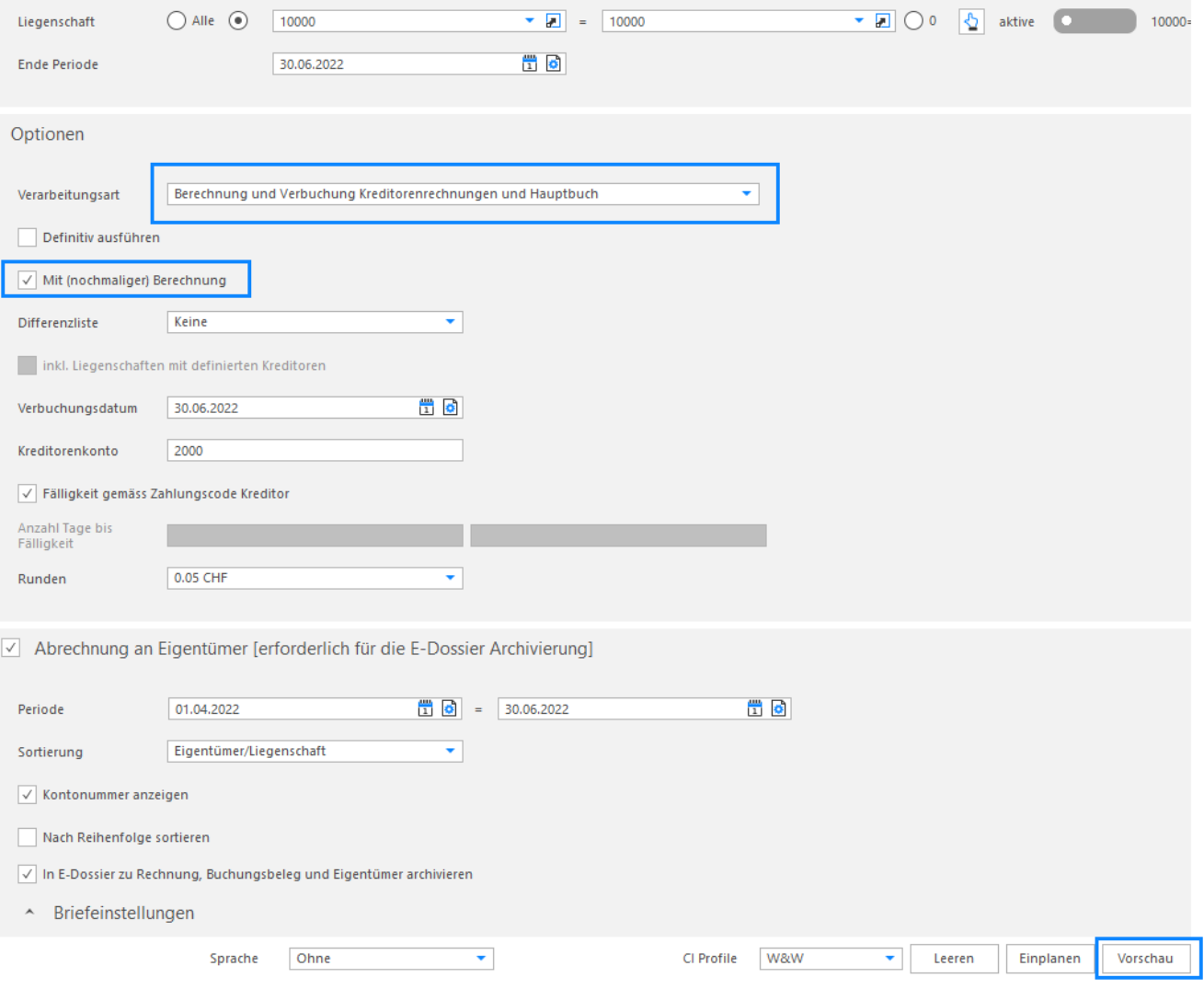
Task: Uncheck Mit (nochmaliger) Berechnung
Action: pyautogui.click(x=28, y=280)
